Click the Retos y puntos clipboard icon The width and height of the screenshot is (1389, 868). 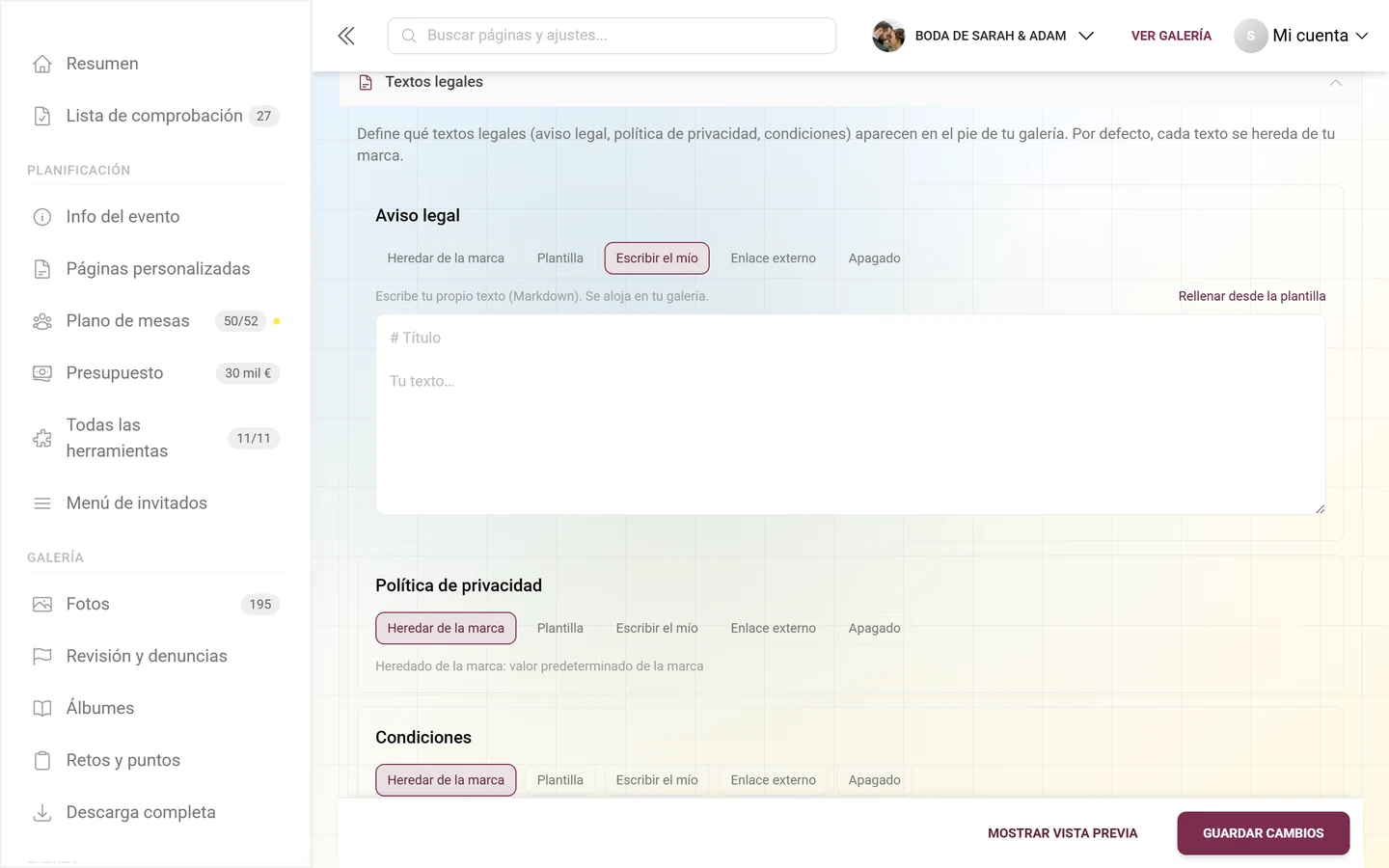coord(42,761)
